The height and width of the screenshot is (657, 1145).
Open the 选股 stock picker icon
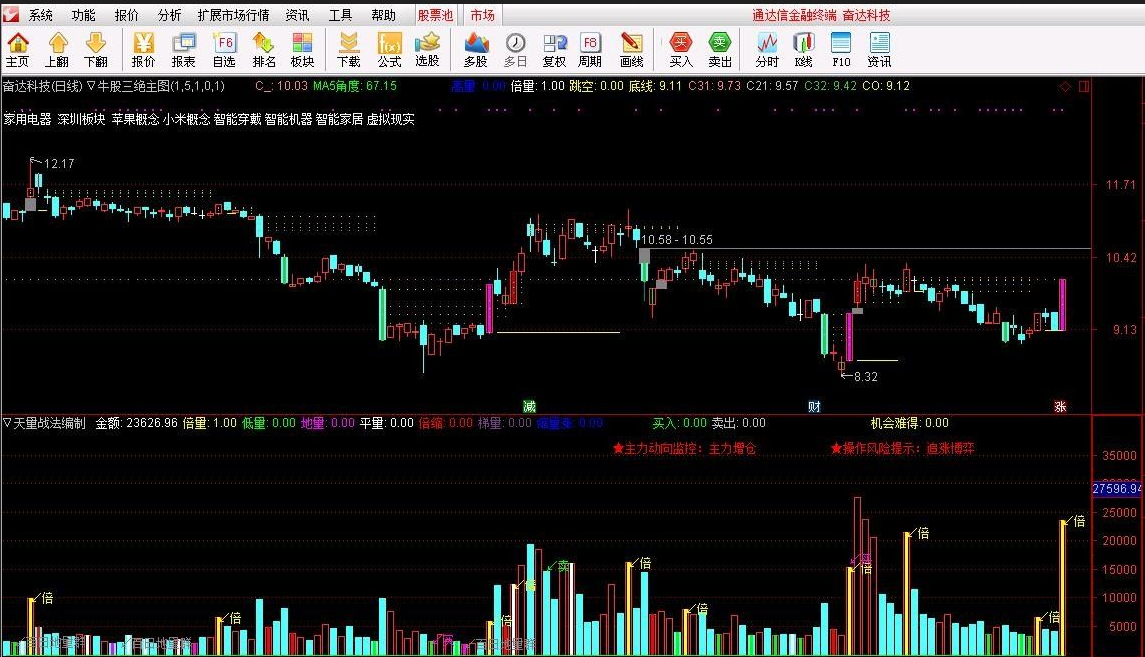click(x=427, y=50)
